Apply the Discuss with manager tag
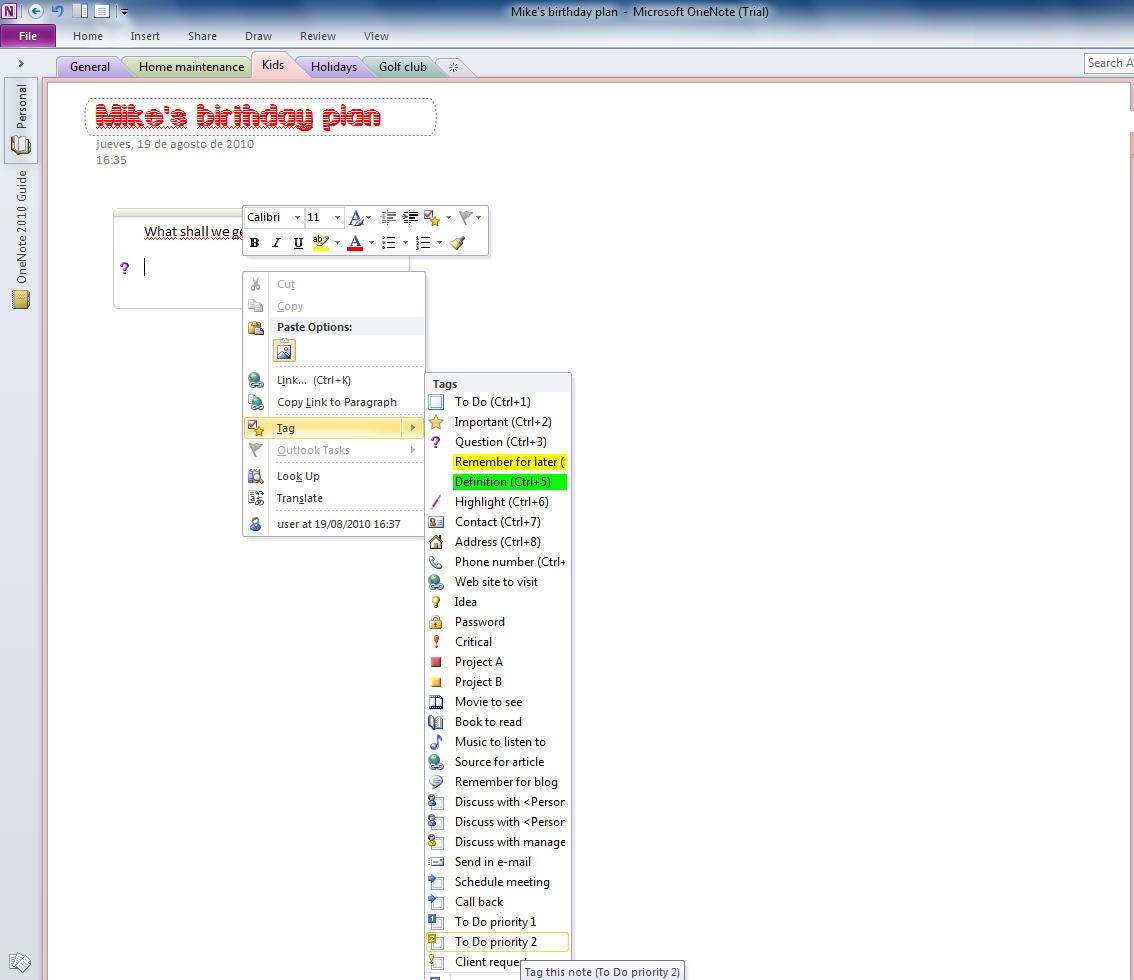This screenshot has height=980, width=1134. coord(498,842)
